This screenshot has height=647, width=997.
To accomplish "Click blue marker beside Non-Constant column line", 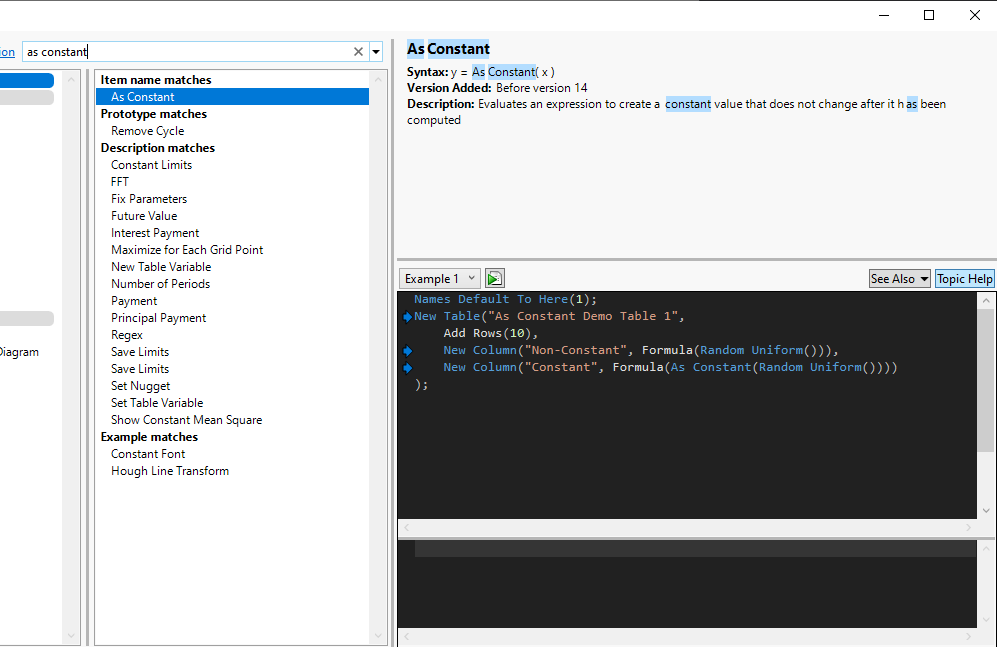I will [x=407, y=351].
